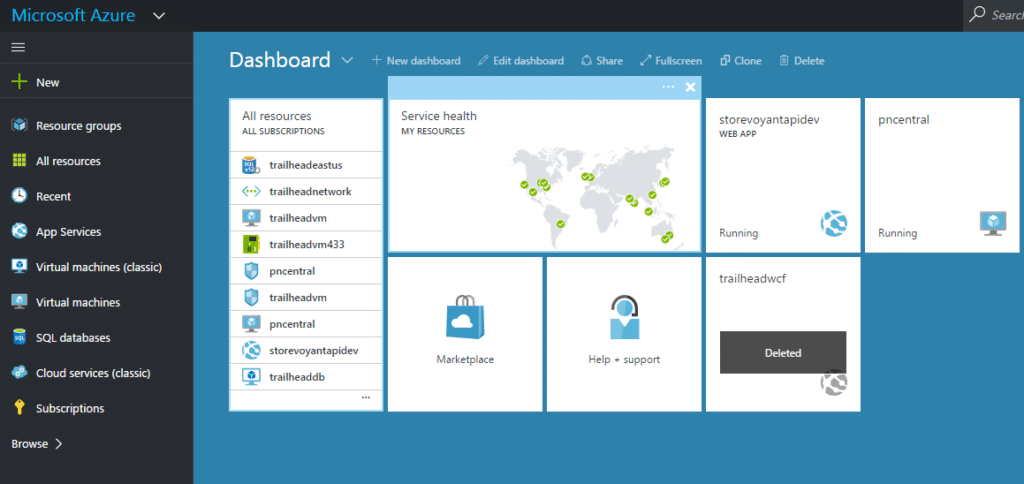Open the Dashboard selector chevron
This screenshot has height=484, width=1024.
pos(347,61)
